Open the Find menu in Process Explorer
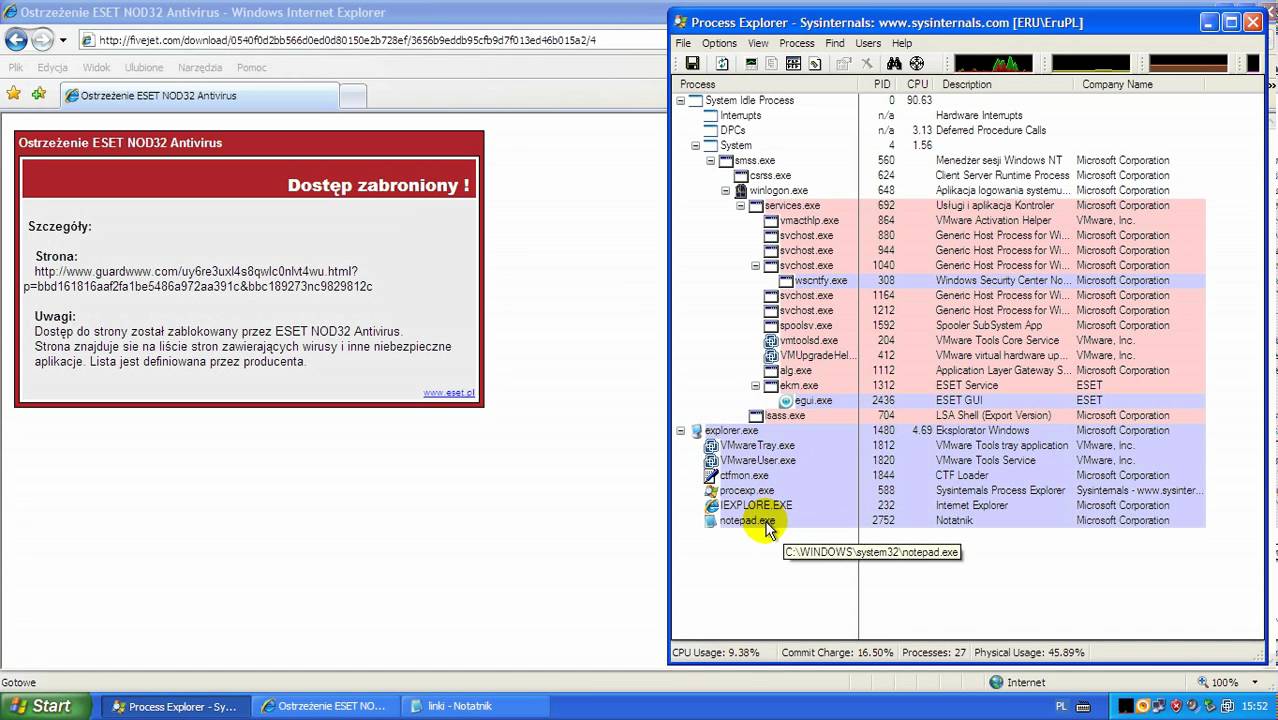This screenshot has height=720, width=1278. coord(835,43)
